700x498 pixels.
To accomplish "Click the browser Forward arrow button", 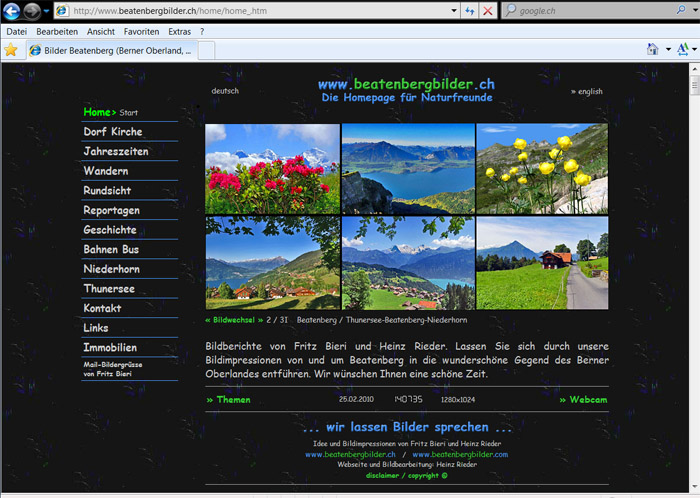I will click(32, 11).
